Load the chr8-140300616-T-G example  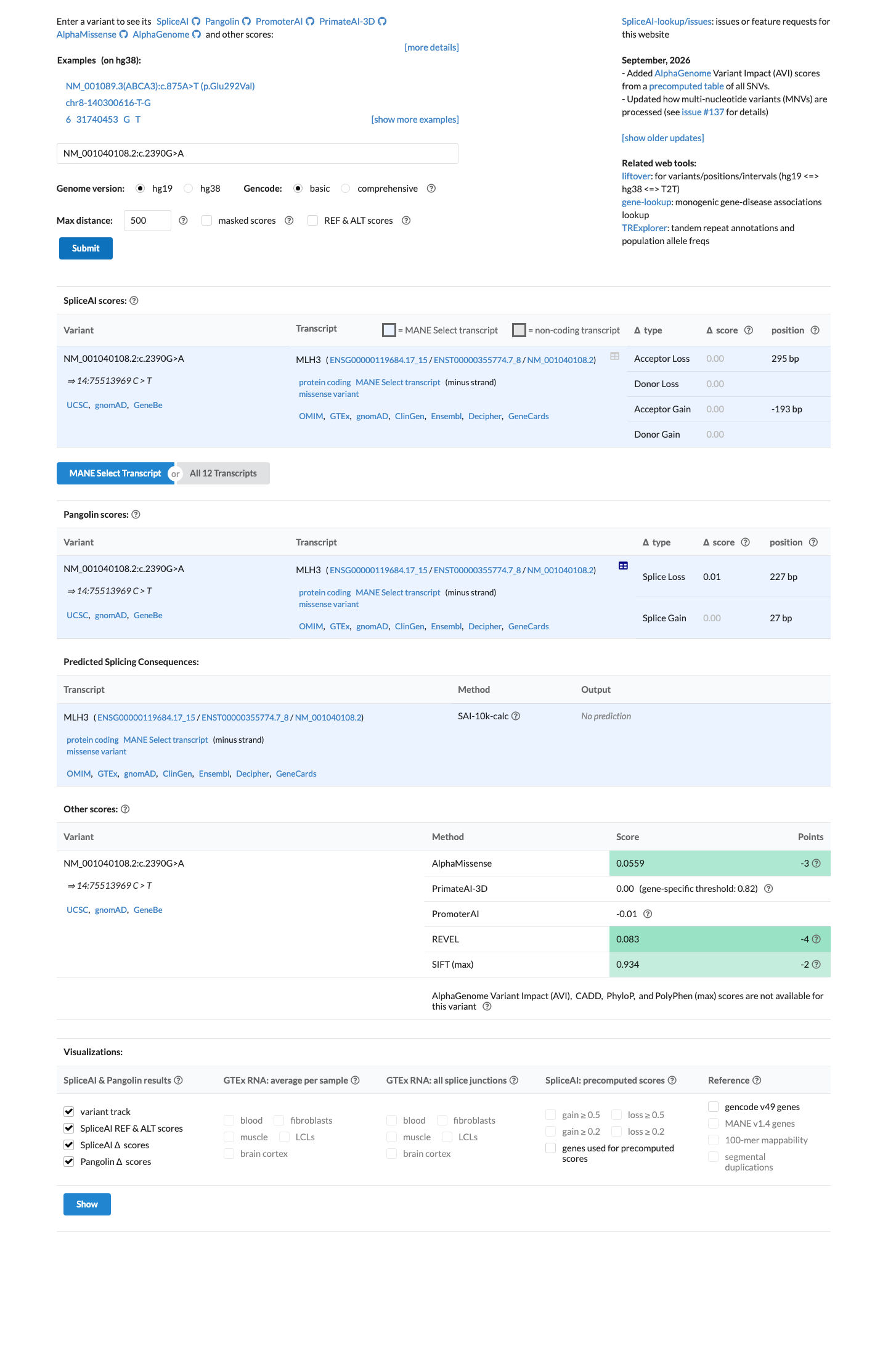pyautogui.click(x=108, y=103)
